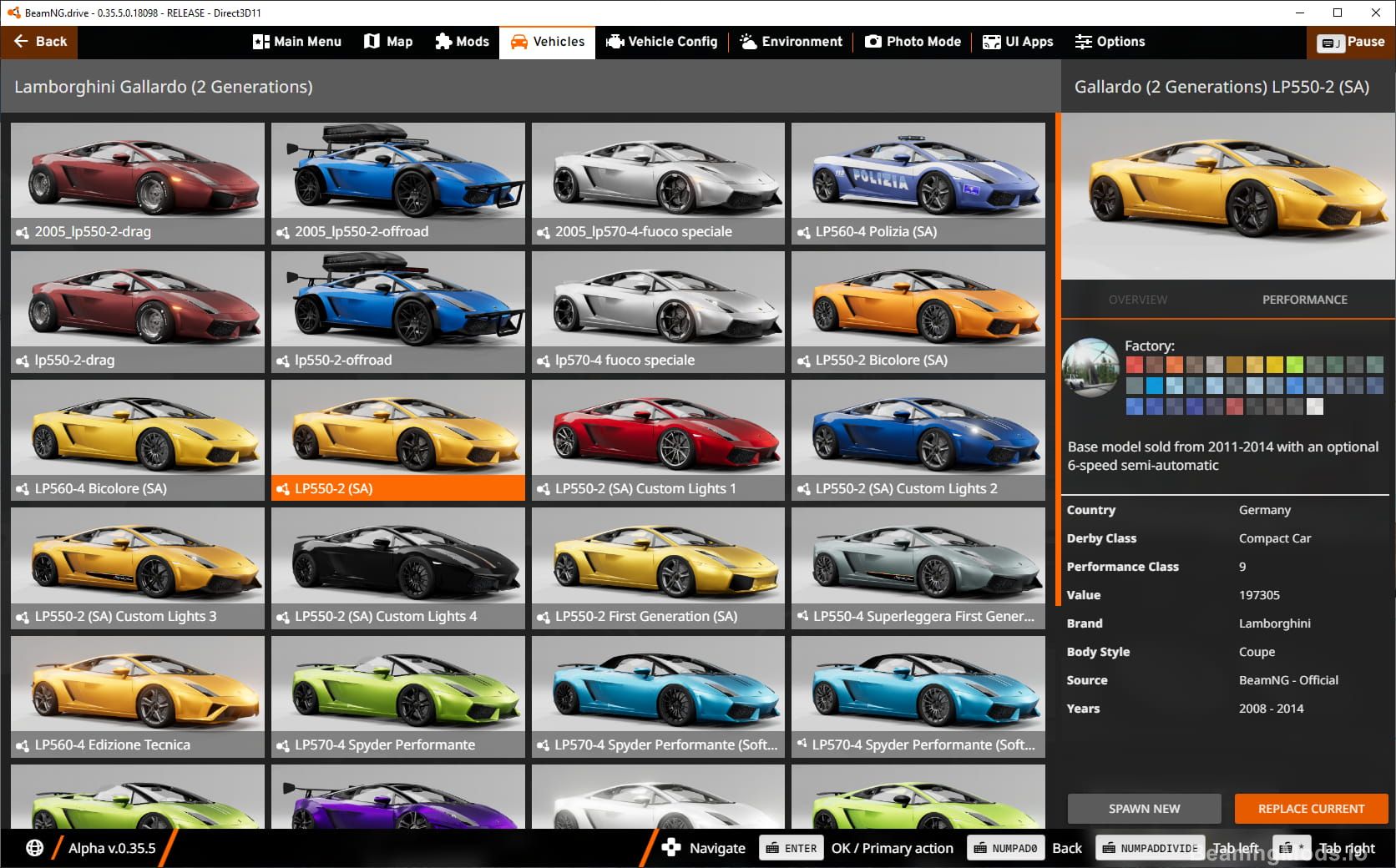The width and height of the screenshot is (1396, 868).
Task: Select the Vehicles tab
Action: [x=547, y=42]
